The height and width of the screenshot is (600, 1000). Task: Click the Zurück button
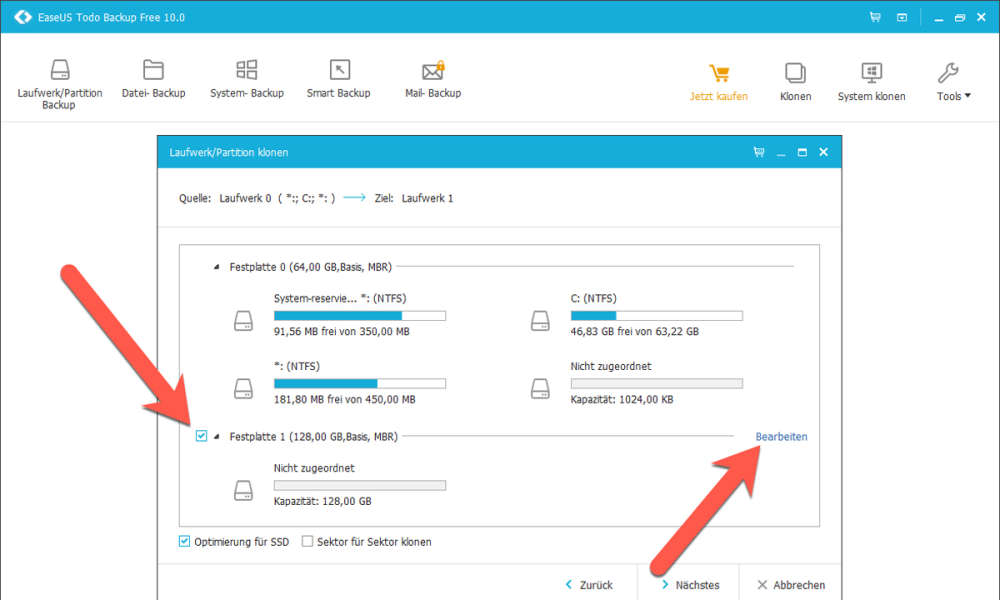click(x=589, y=585)
